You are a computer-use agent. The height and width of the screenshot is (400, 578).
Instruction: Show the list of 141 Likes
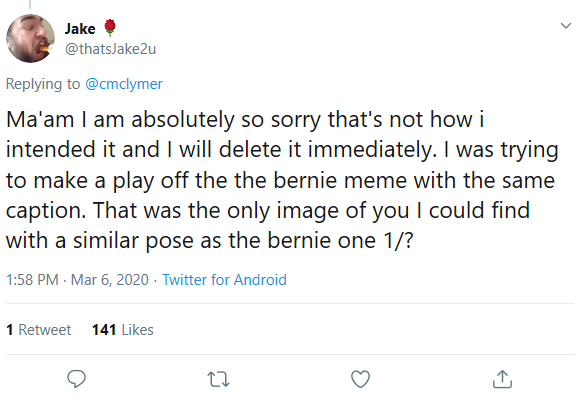coord(123,330)
